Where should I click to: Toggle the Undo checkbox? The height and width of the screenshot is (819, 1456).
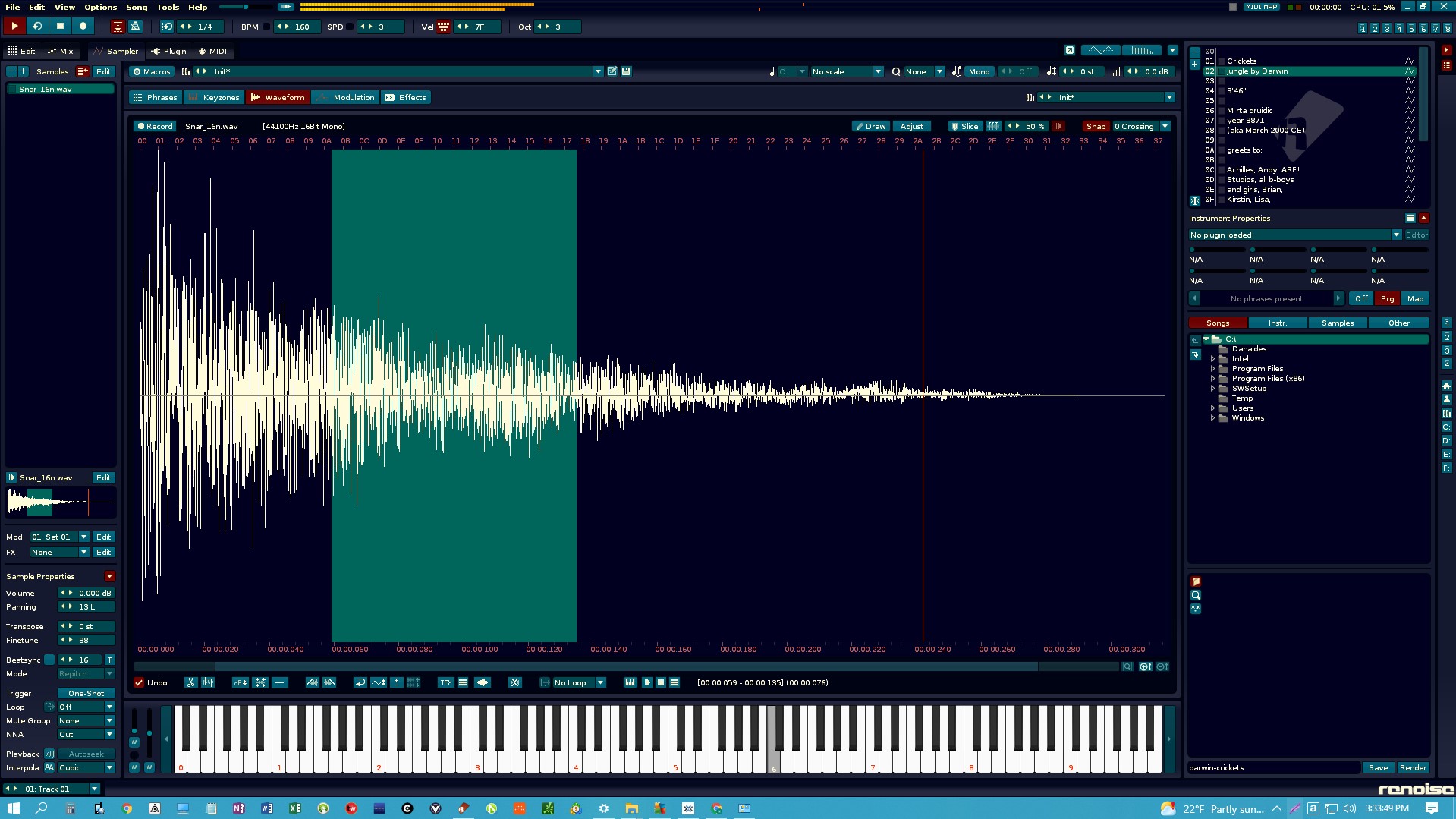(x=139, y=682)
